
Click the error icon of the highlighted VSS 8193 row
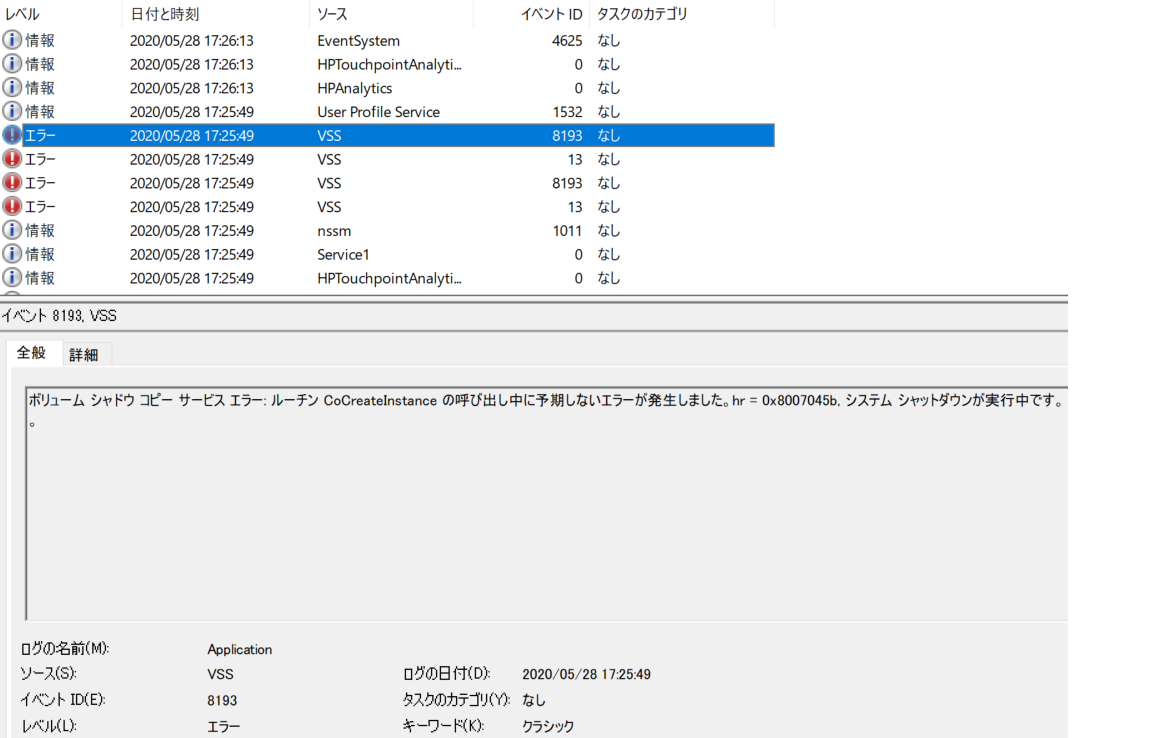click(x=12, y=135)
